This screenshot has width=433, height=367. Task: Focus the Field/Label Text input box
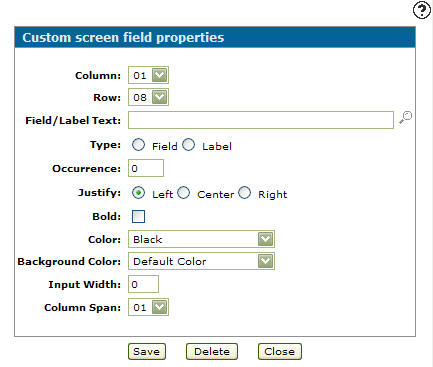pyautogui.click(x=261, y=120)
